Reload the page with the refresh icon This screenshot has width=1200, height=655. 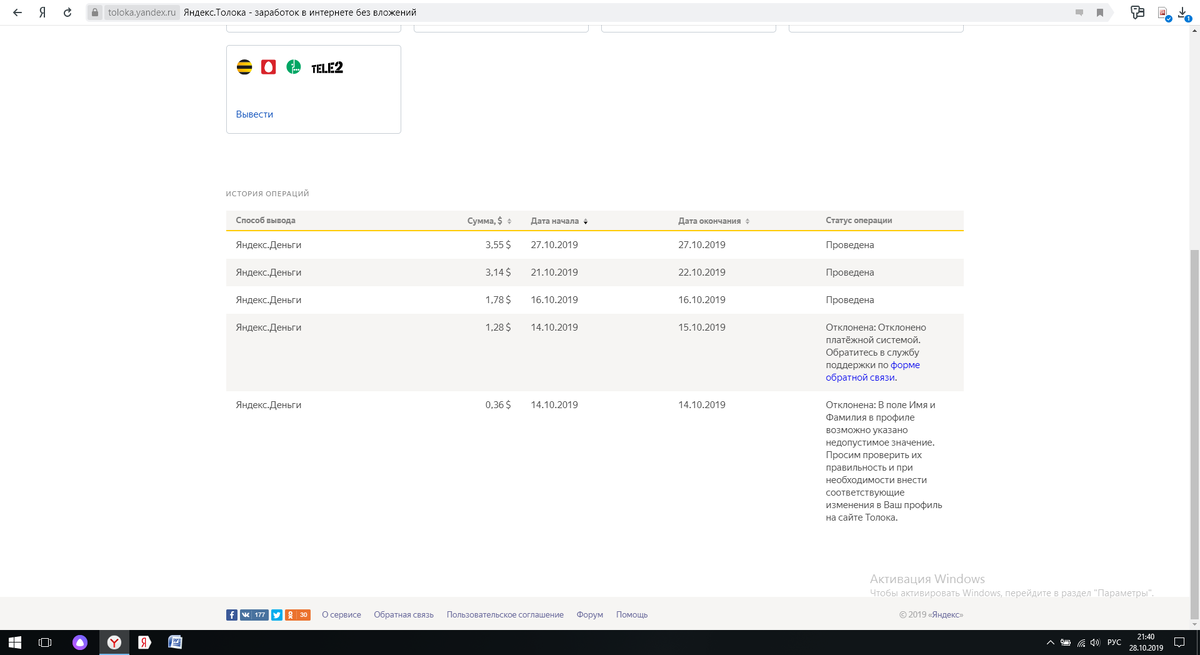pyautogui.click(x=67, y=13)
